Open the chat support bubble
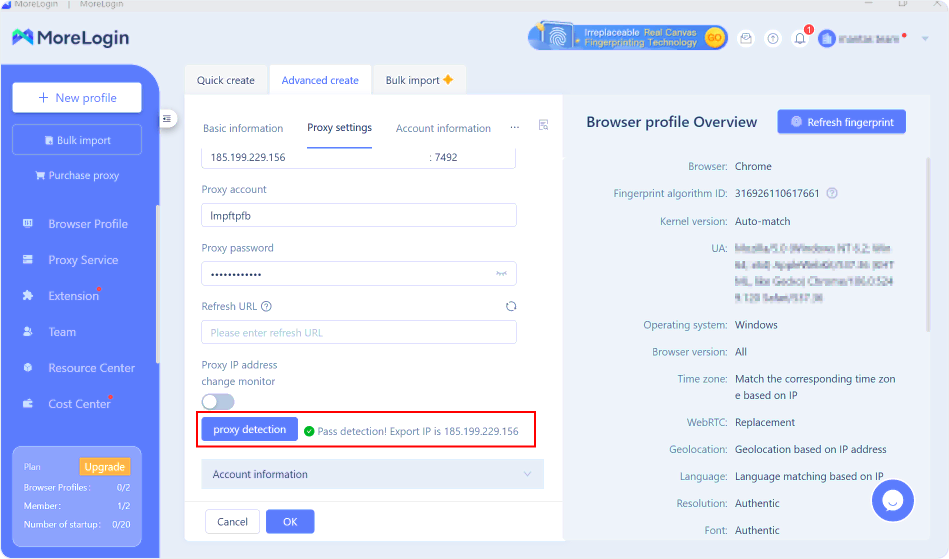This screenshot has width=949, height=559. coord(893,500)
